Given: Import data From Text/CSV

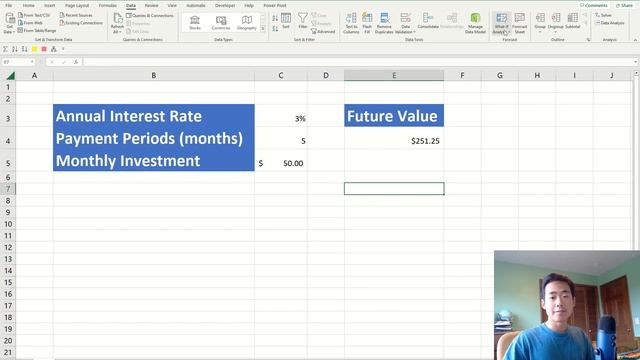Looking at the screenshot, I should (34, 15).
